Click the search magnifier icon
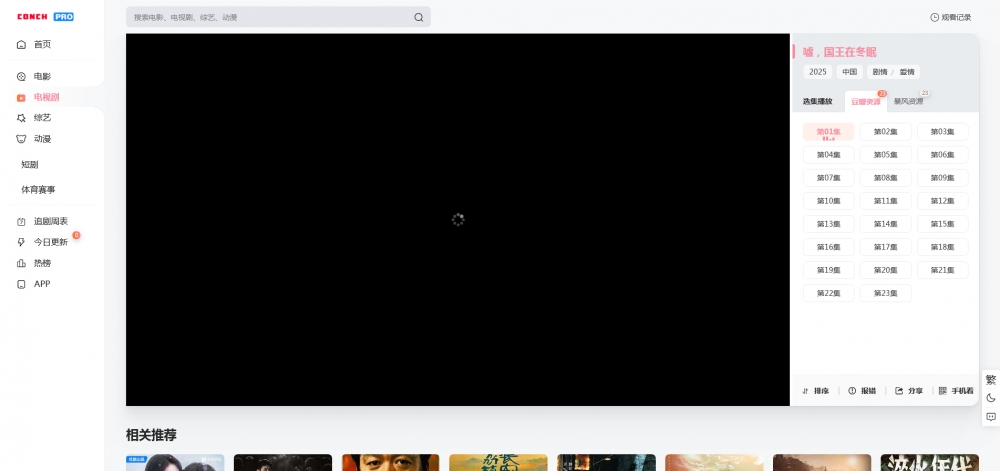Viewport: 1000px width, 471px height. pos(418,17)
